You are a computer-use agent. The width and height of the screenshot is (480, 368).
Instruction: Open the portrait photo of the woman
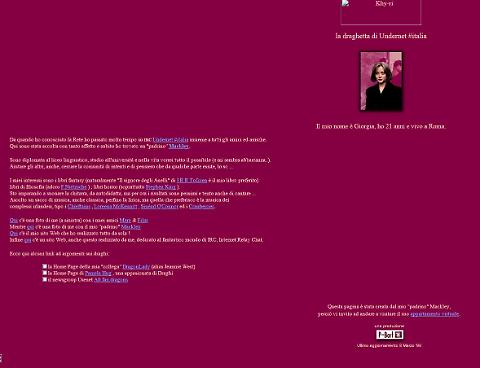pos(381,81)
